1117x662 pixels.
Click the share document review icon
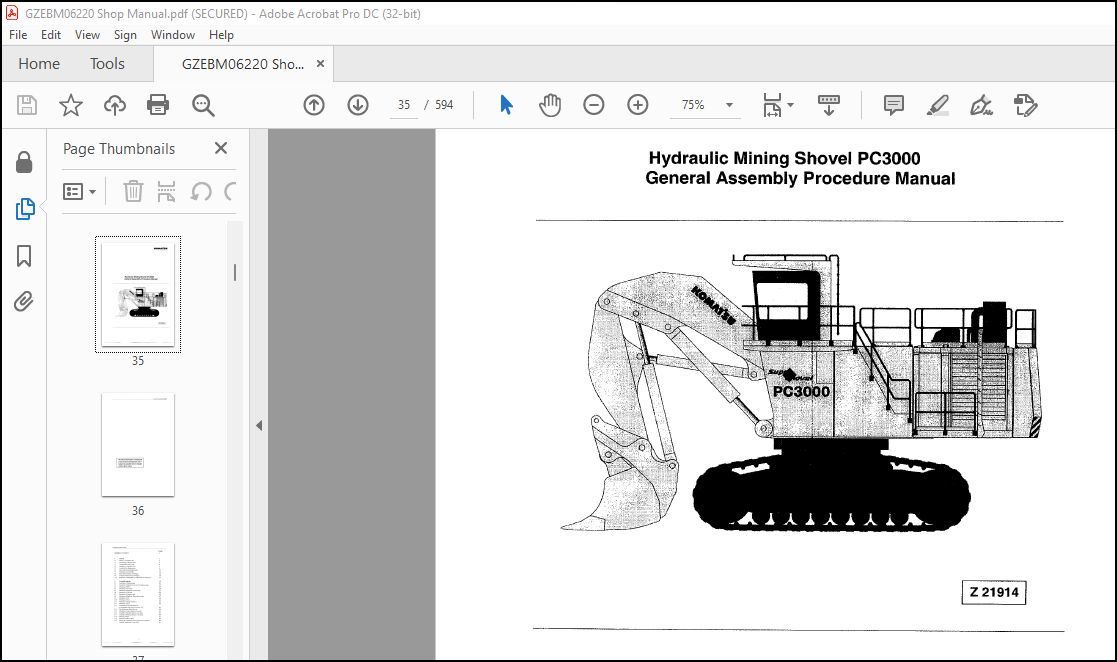pos(1025,105)
